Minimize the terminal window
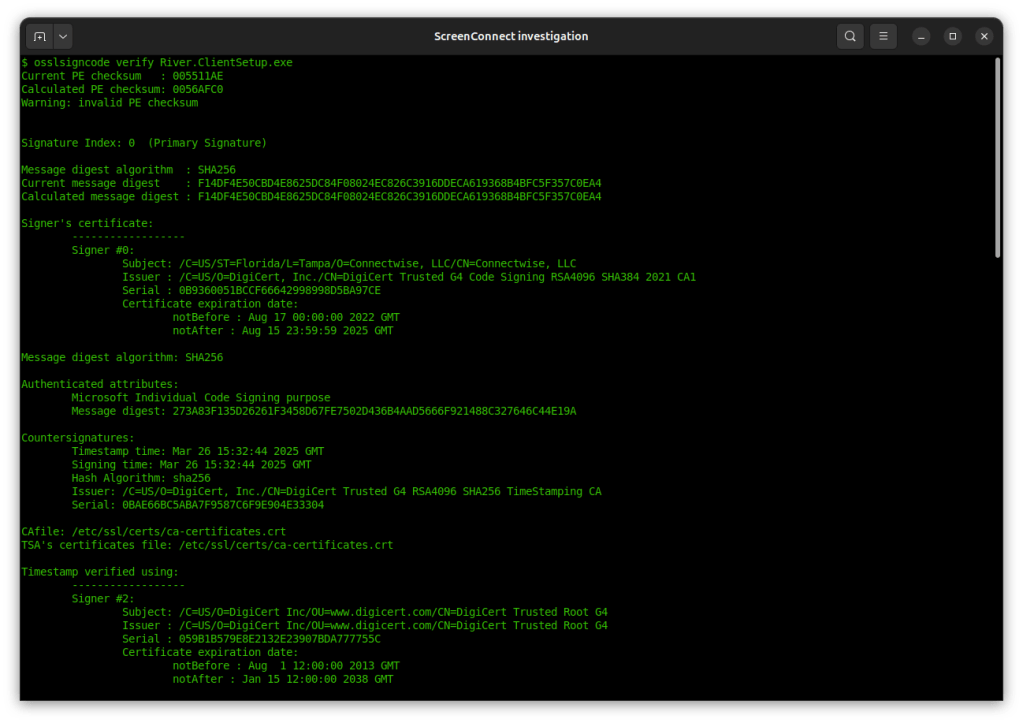The width and height of the screenshot is (1023, 723). coord(921,36)
